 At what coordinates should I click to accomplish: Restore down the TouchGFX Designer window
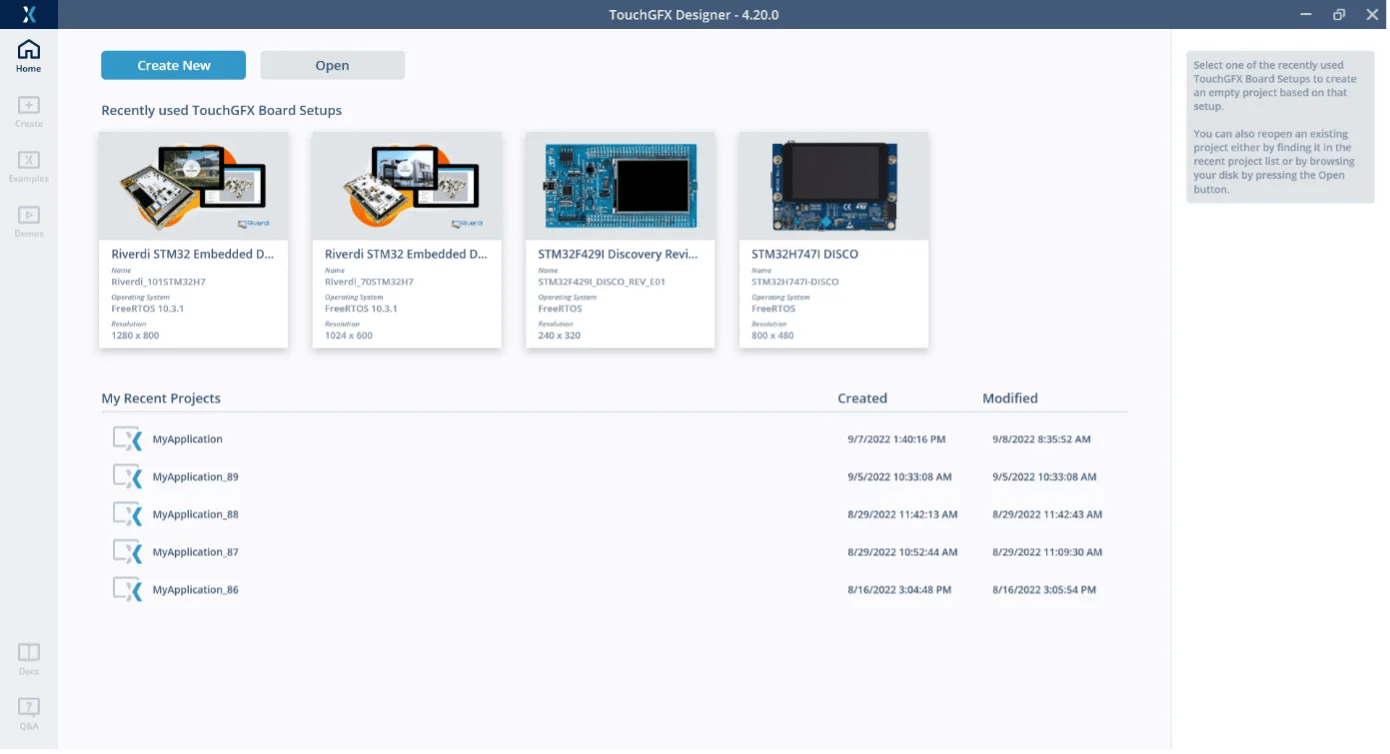coord(1339,14)
